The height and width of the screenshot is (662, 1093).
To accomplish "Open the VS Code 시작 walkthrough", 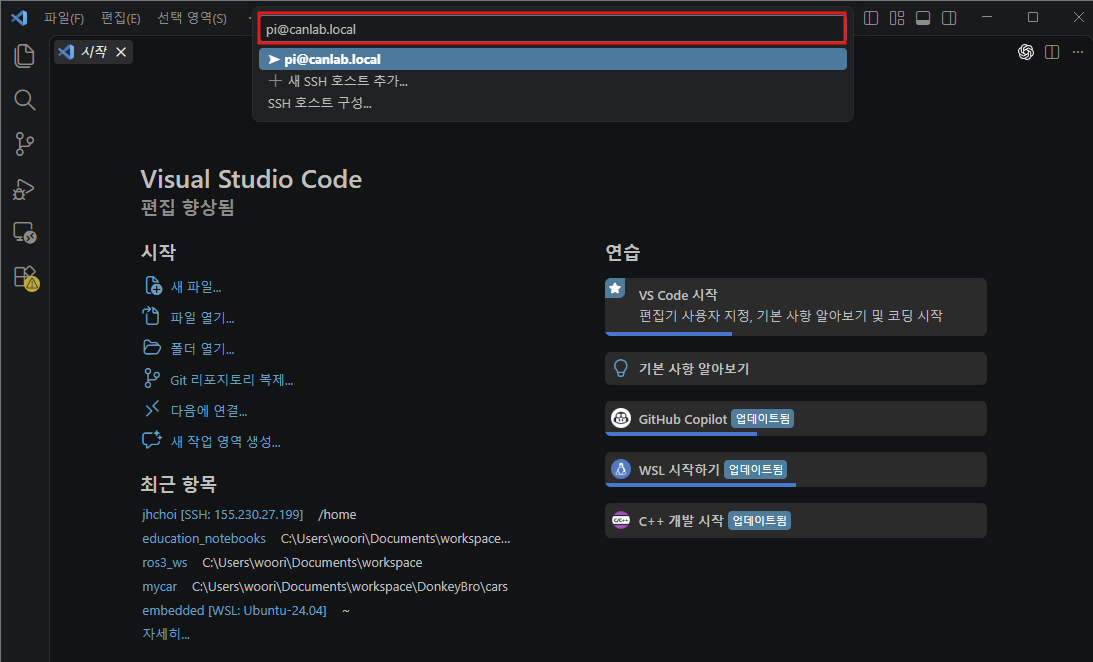I will pyautogui.click(x=795, y=307).
